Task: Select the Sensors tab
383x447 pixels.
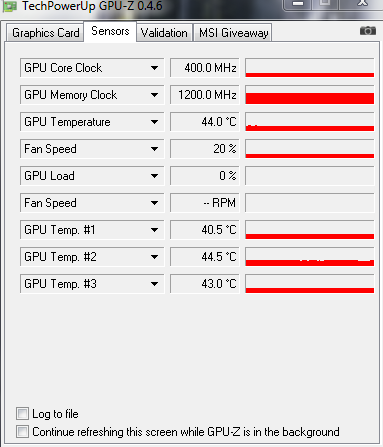Action: click(110, 31)
